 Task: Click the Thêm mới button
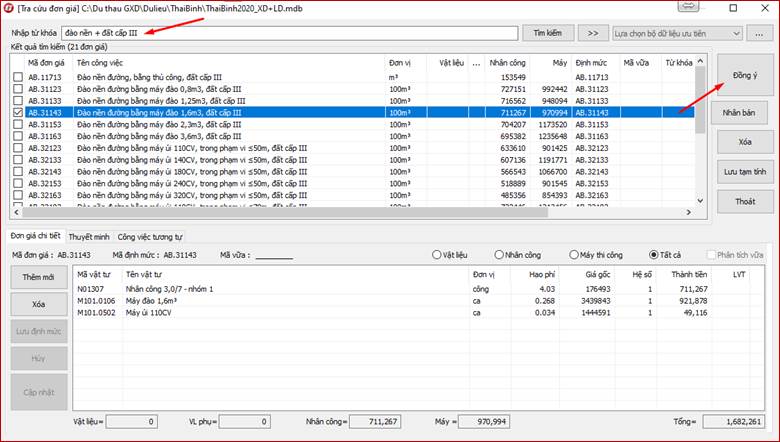(x=37, y=277)
